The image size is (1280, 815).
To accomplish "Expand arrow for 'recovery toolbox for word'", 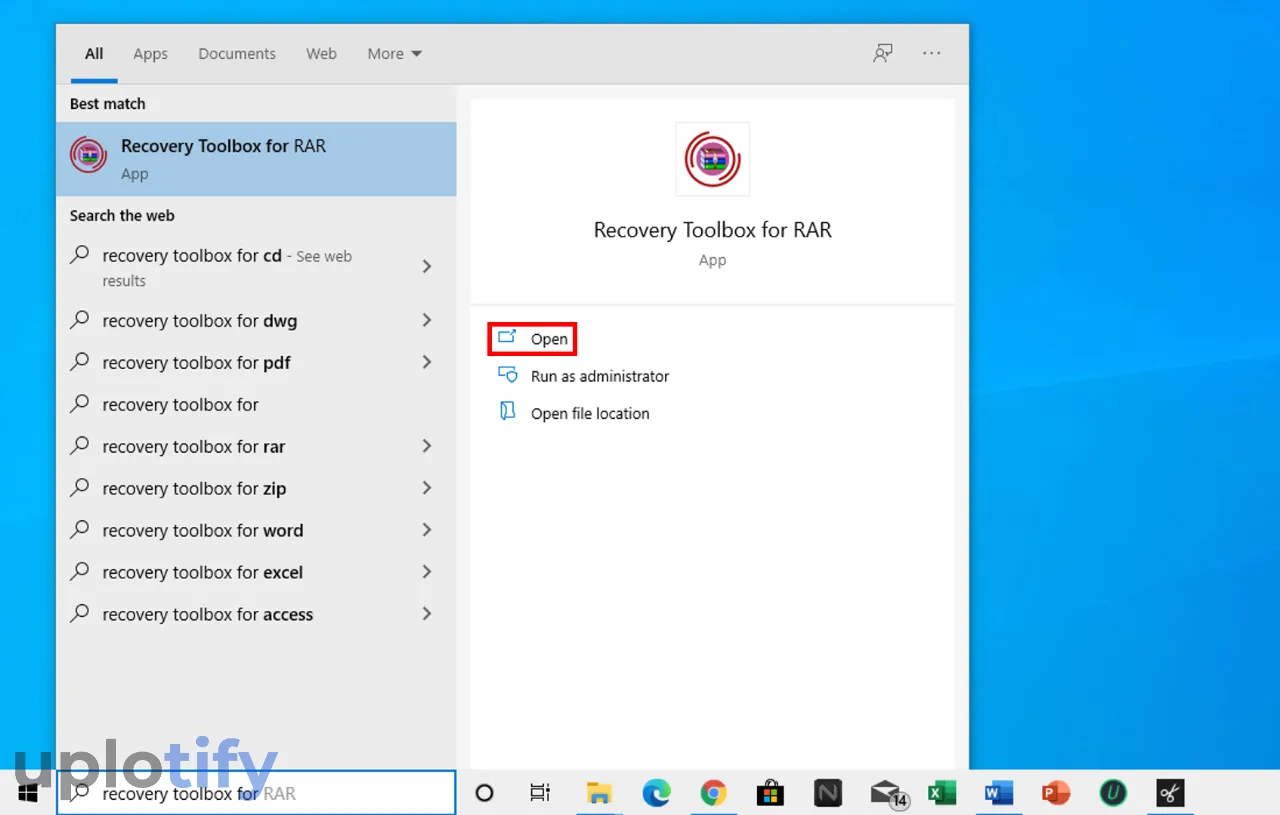I will tap(427, 530).
